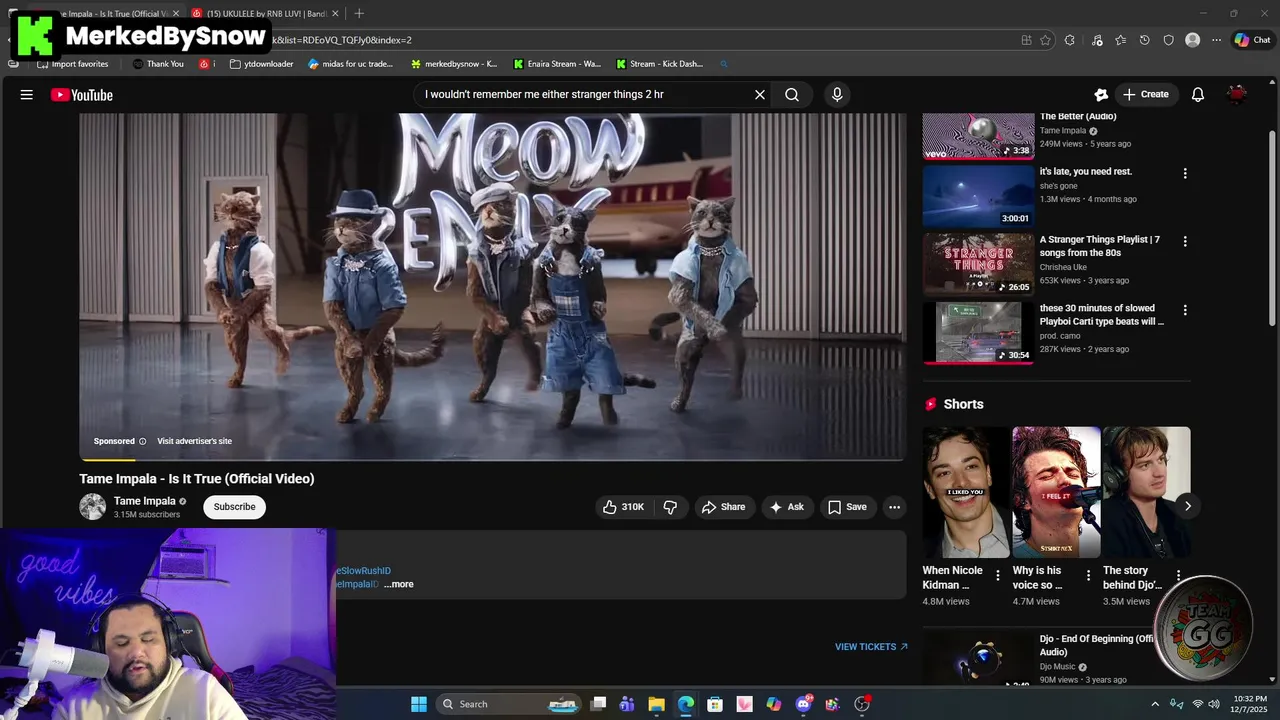Open the Why is his voice short
Viewport: 1280px width, 720px height.
point(1056,492)
